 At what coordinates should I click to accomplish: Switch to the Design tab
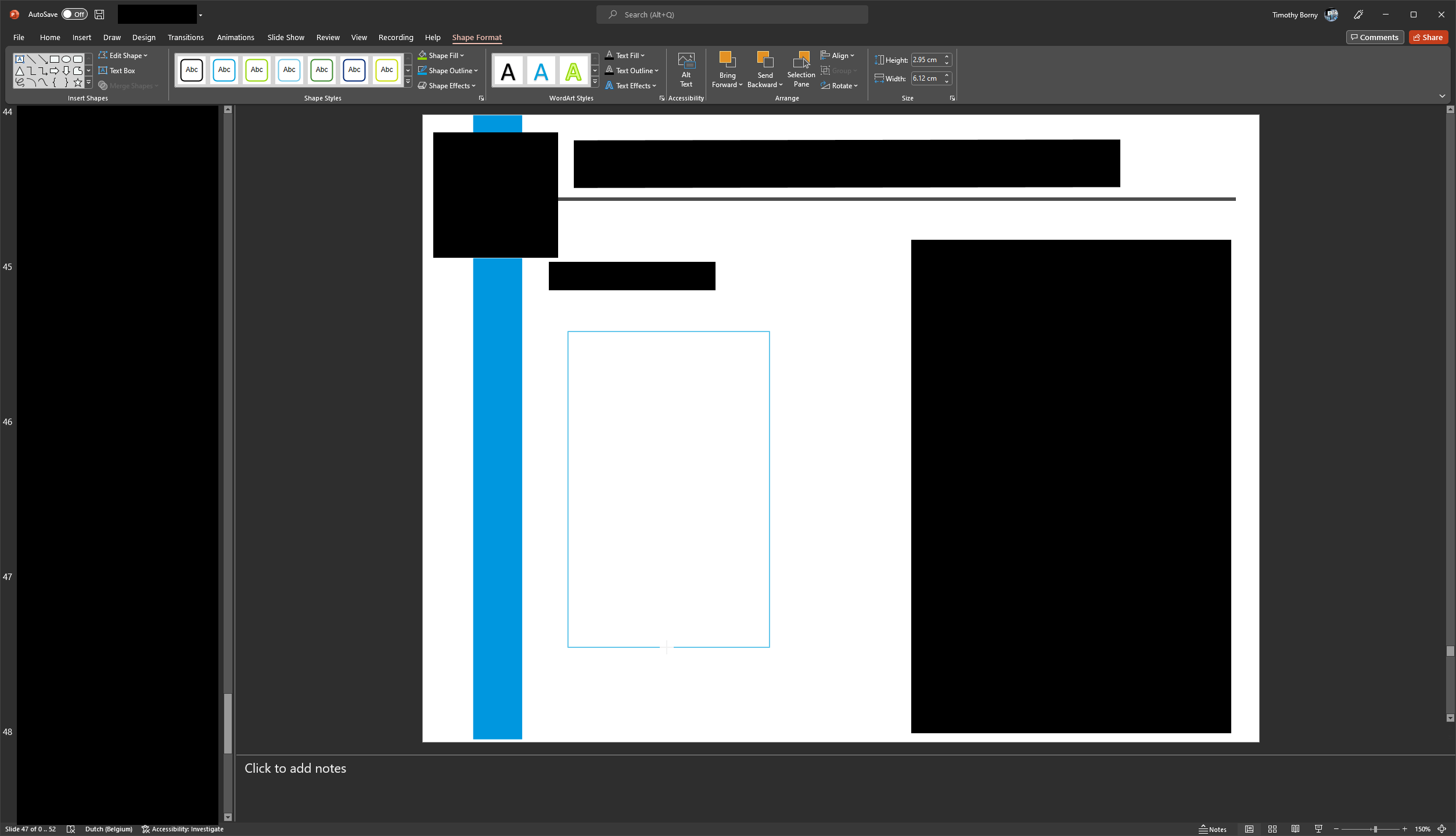143,37
